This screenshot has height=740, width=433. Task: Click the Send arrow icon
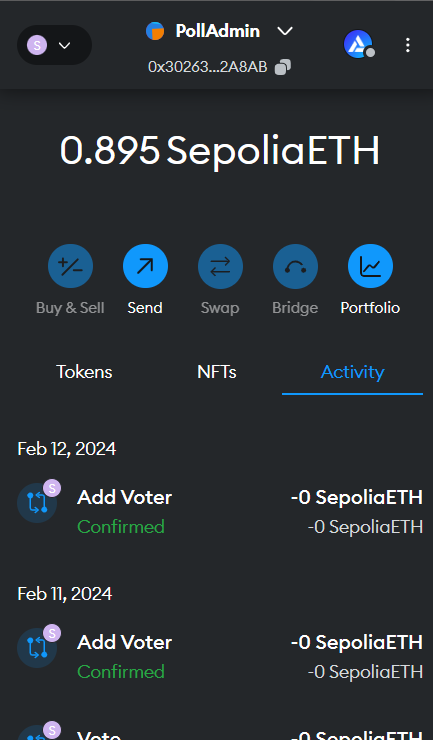click(x=145, y=266)
